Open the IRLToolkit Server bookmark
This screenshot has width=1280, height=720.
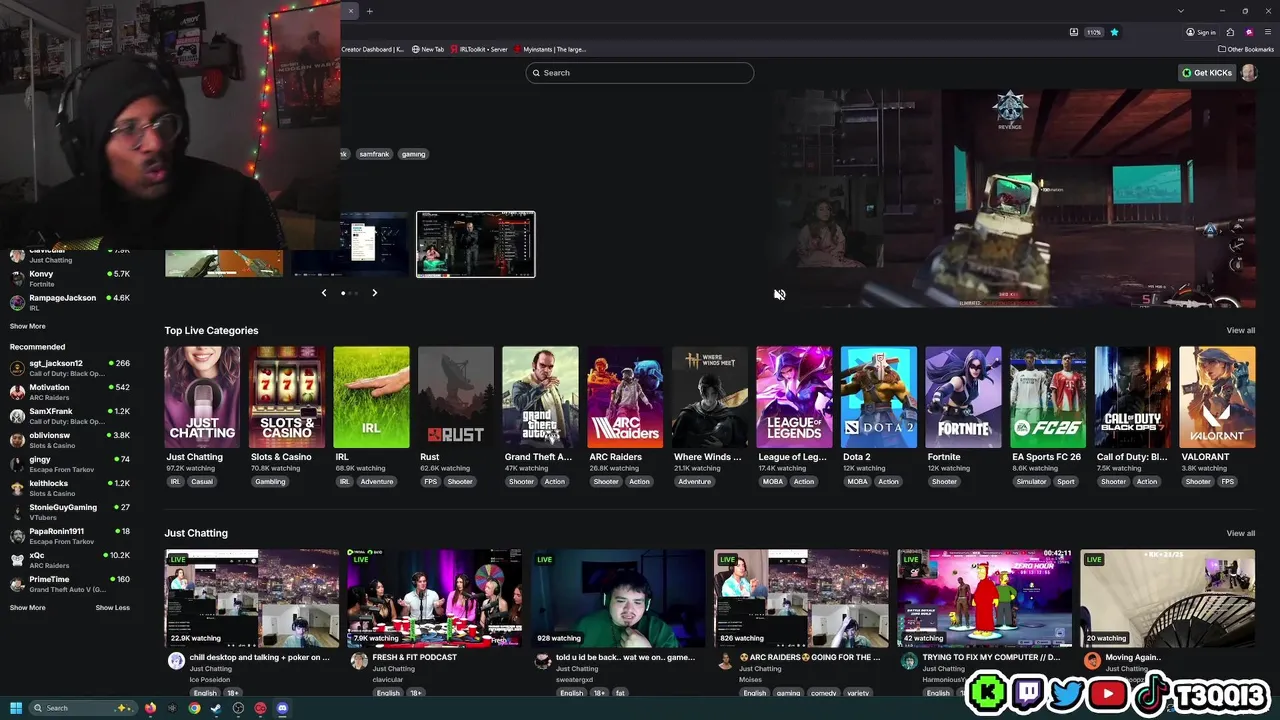click(x=479, y=49)
